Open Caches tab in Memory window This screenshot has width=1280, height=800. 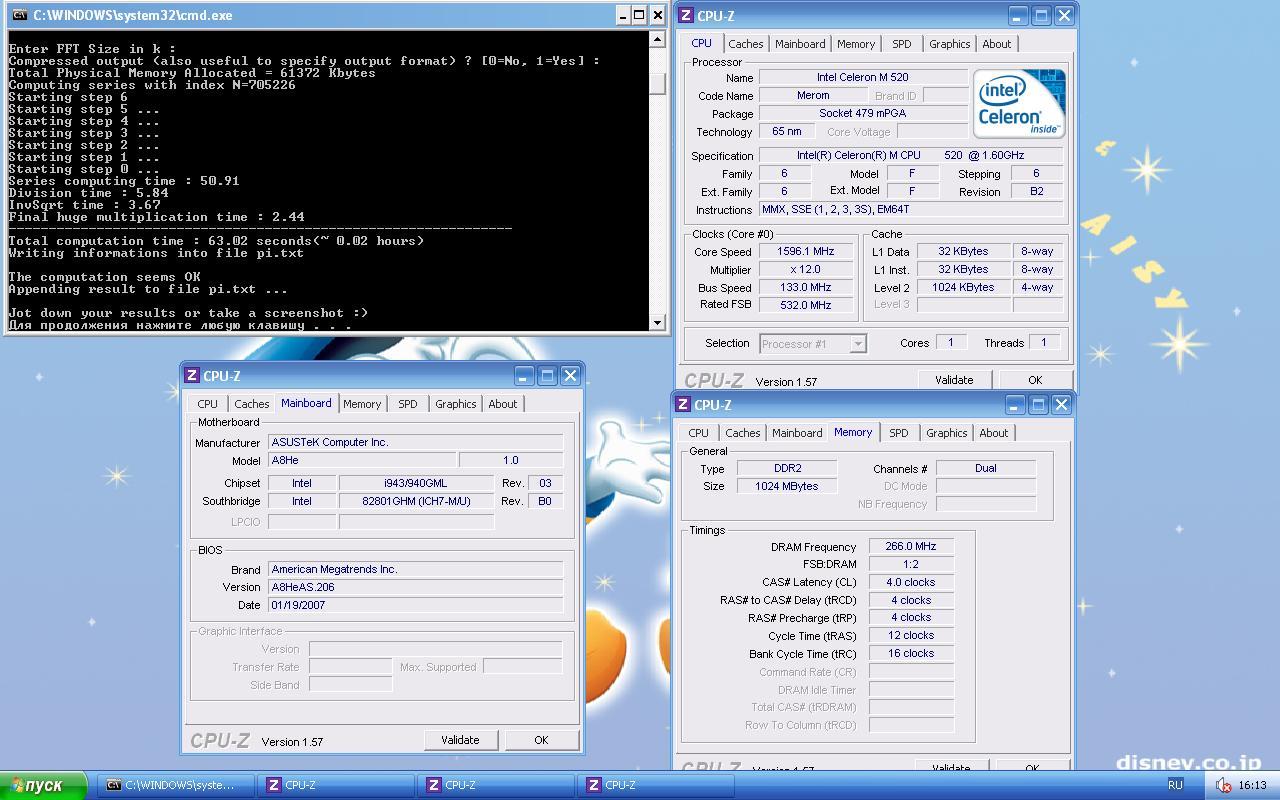click(x=743, y=433)
